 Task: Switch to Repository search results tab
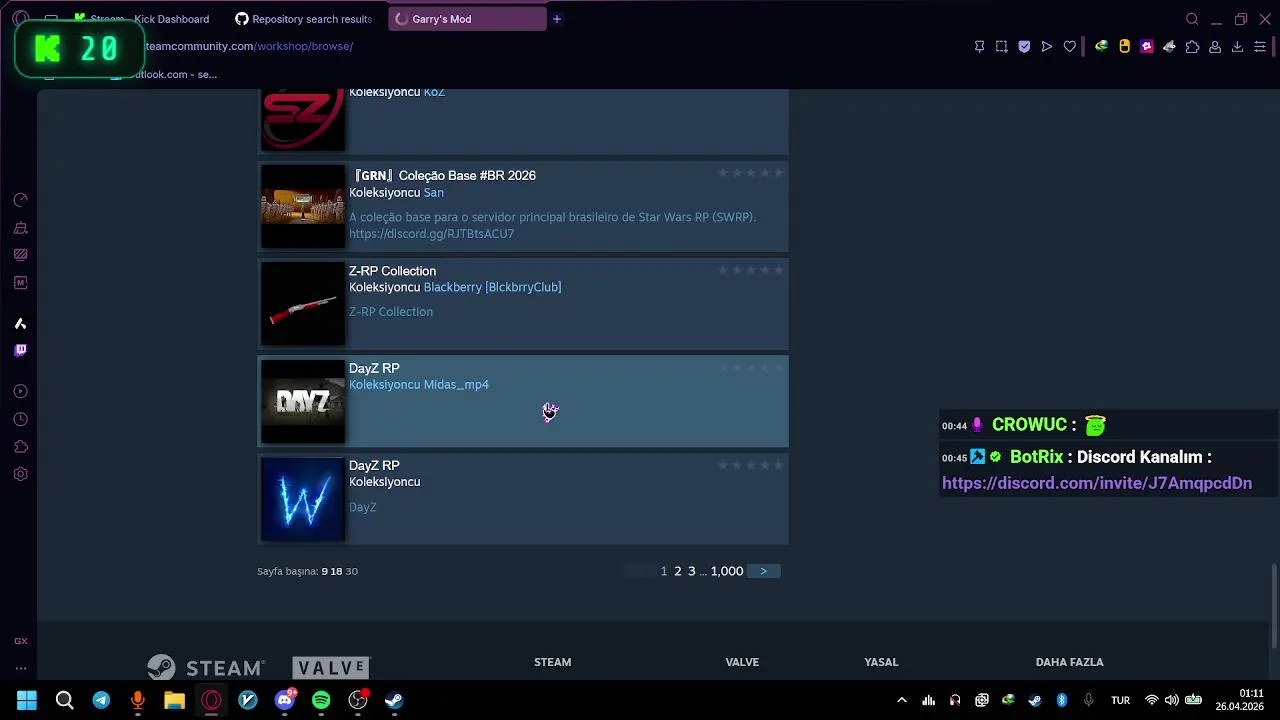point(303,19)
